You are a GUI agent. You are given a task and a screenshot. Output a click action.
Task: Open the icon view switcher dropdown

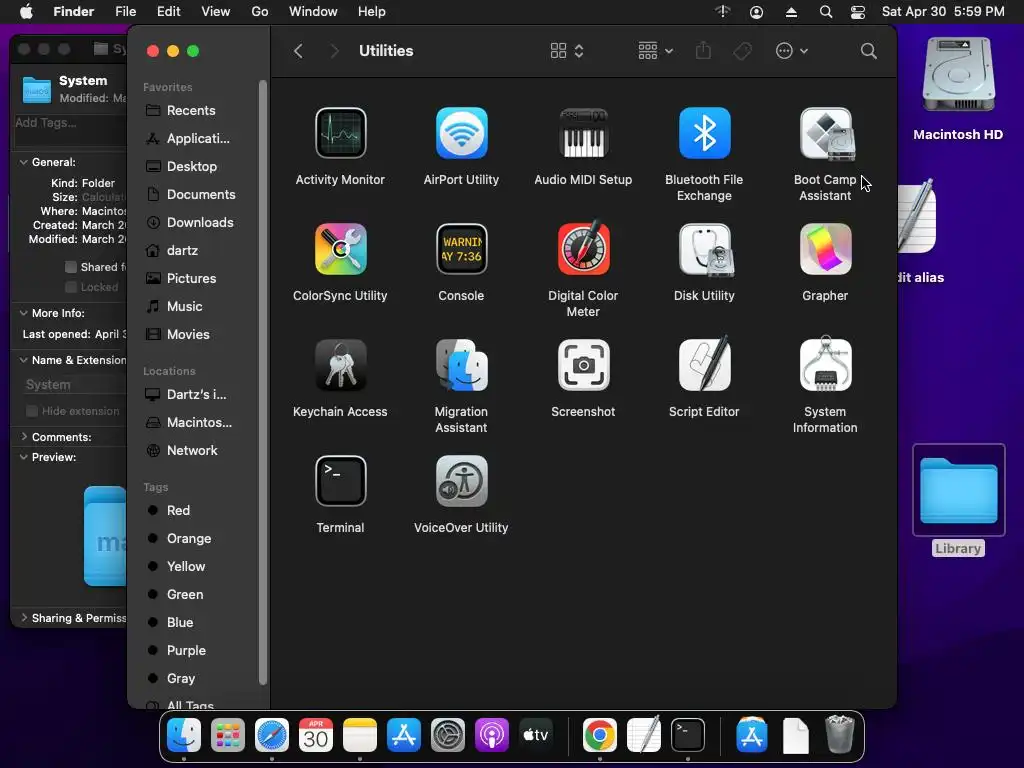pyautogui.click(x=566, y=51)
